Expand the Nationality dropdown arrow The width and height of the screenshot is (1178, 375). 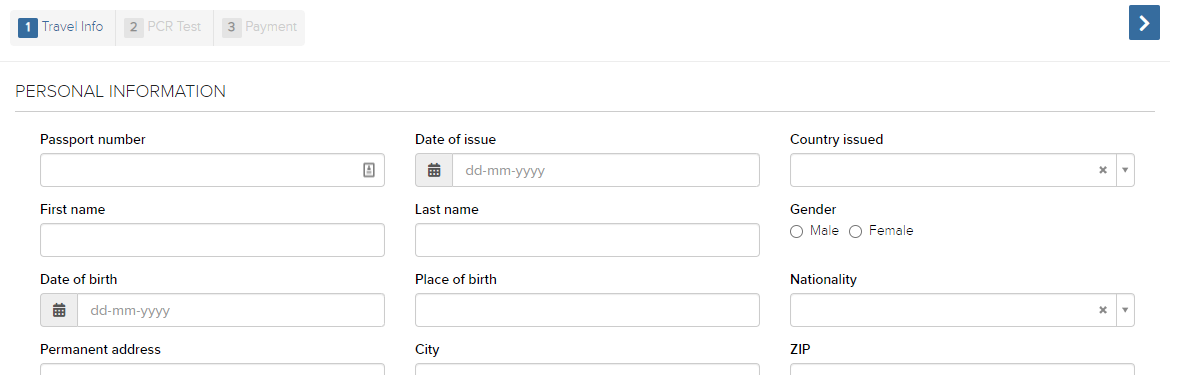click(x=1125, y=310)
